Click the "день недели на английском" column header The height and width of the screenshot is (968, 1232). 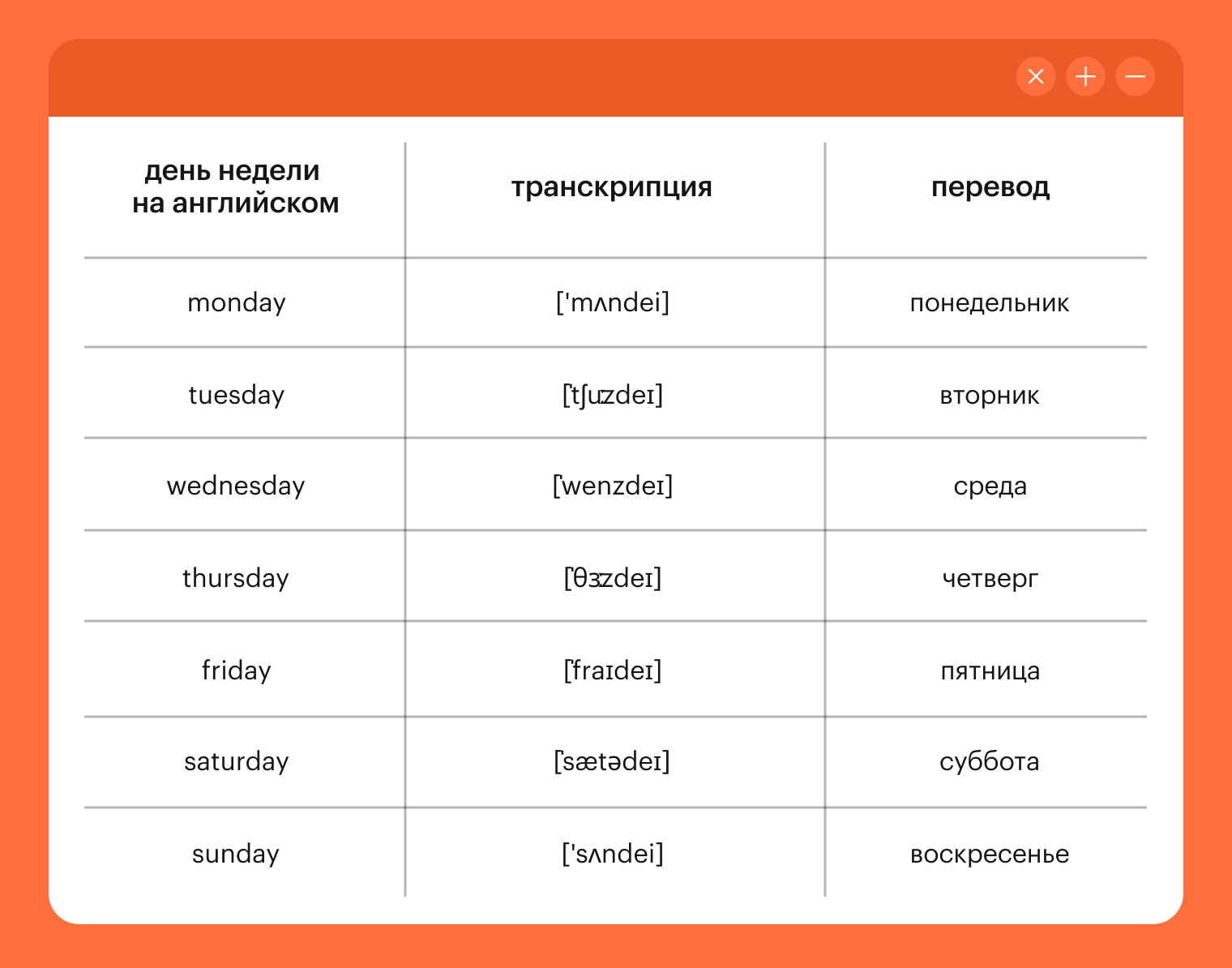tap(235, 186)
